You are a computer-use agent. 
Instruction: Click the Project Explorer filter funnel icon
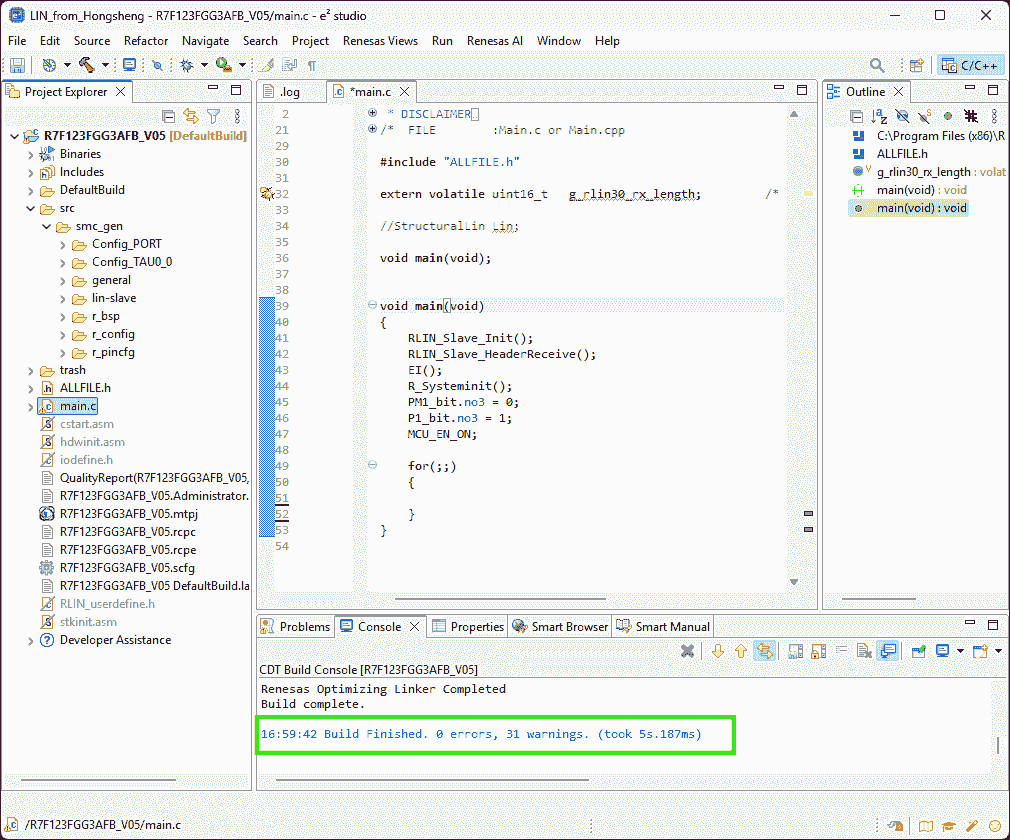click(213, 116)
